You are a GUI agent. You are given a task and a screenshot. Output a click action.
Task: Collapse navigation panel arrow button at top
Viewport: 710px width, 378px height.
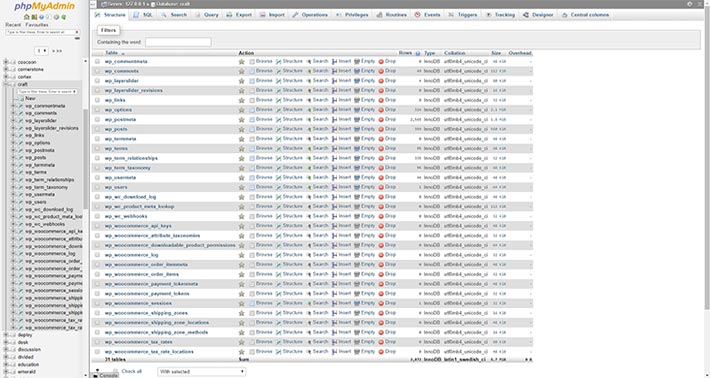pyautogui.click(x=93, y=4)
